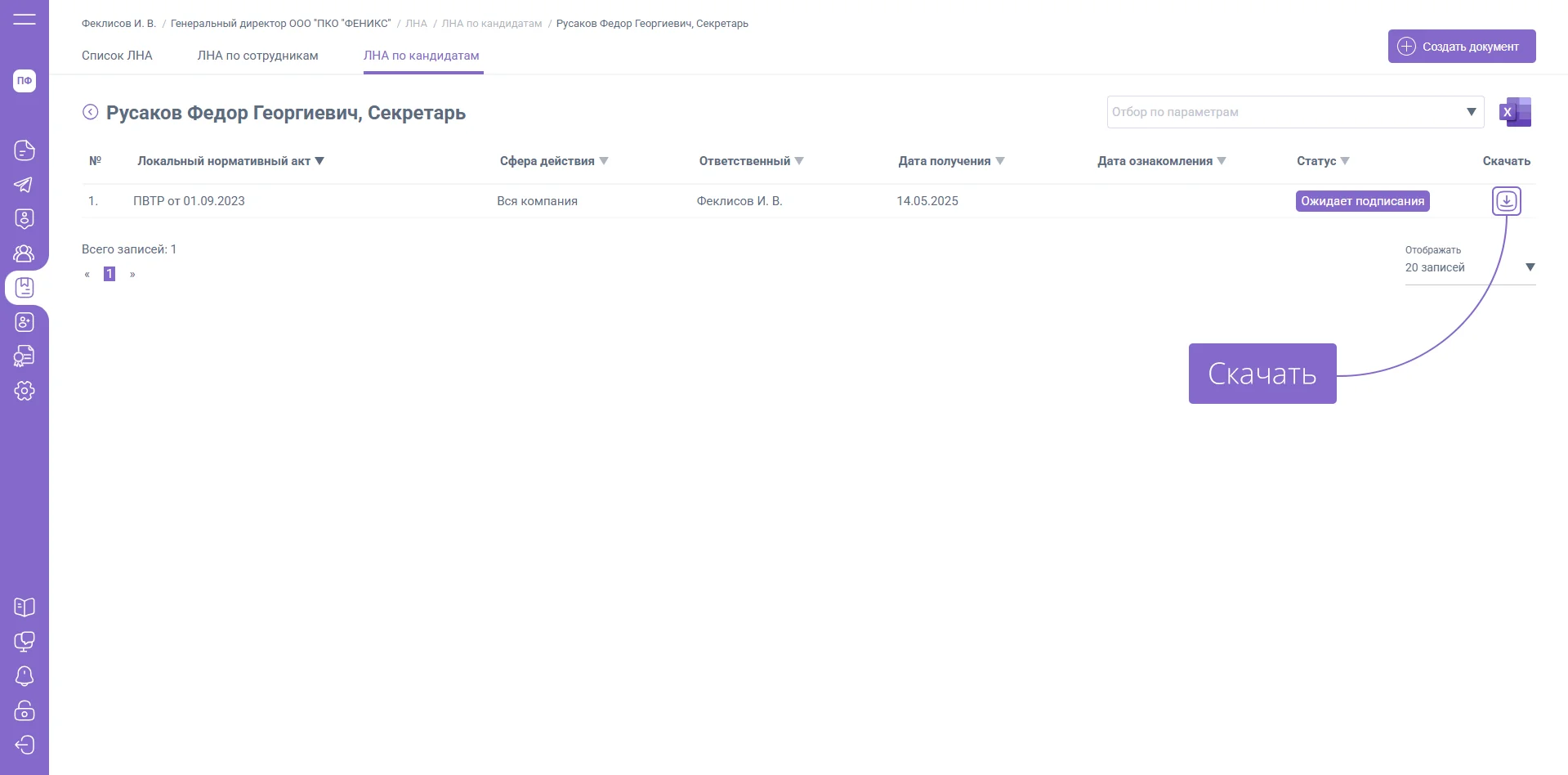Screen dimensions: 1568x775
Task: Open the hamburger menu in the sidebar
Action: pyautogui.click(x=25, y=19)
